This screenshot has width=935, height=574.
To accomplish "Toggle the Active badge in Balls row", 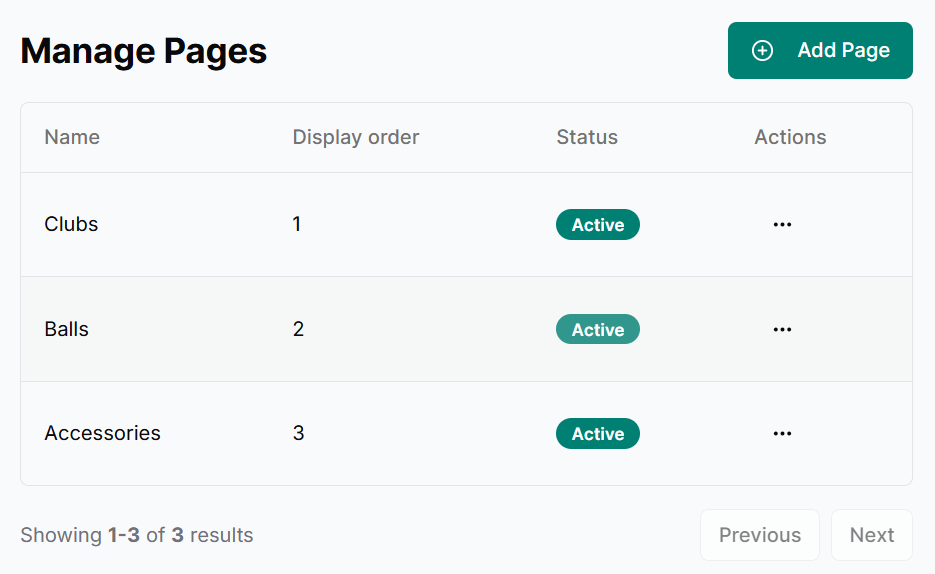I will tap(597, 329).
